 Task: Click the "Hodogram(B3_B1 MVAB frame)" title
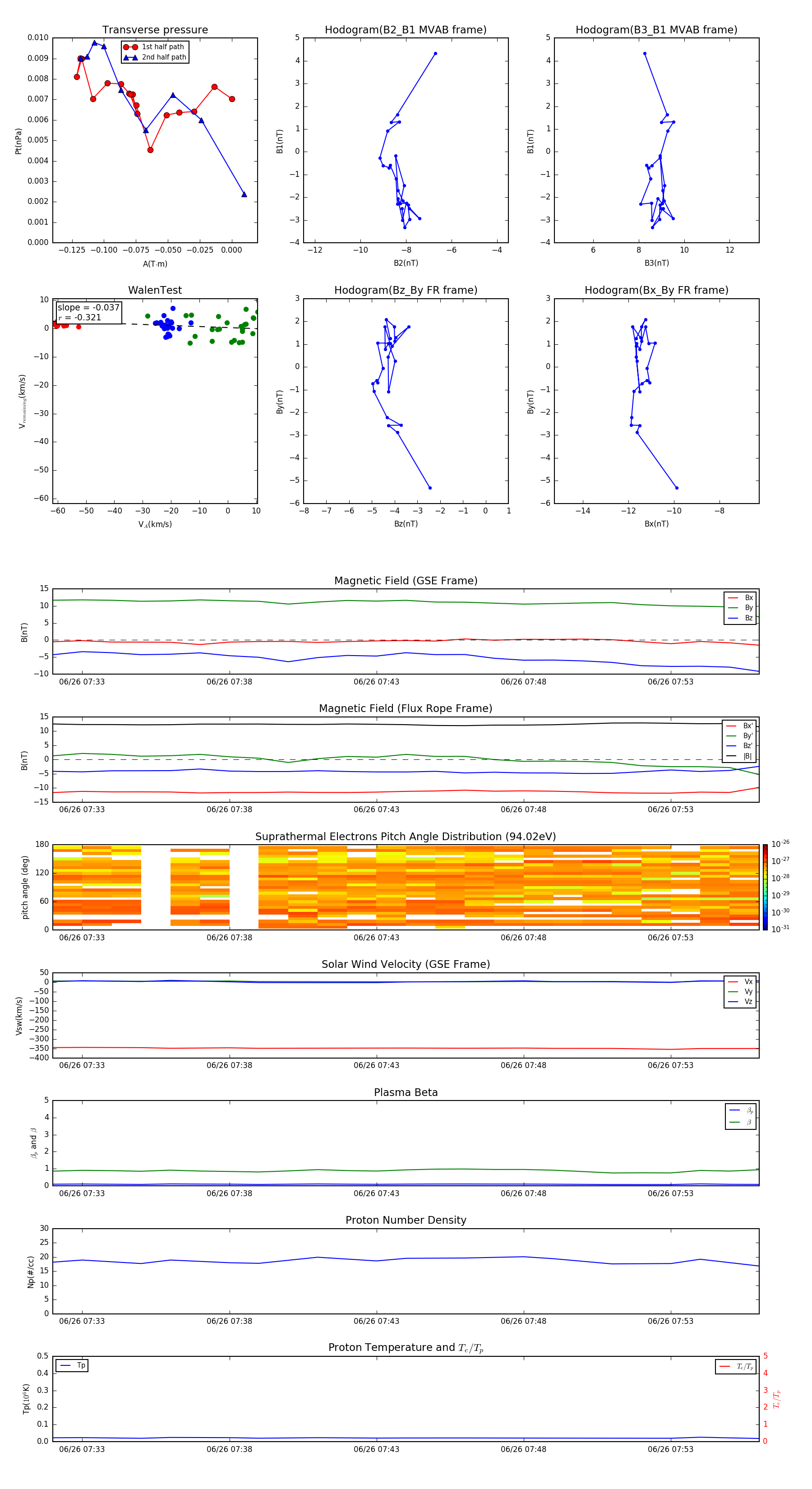point(656,30)
